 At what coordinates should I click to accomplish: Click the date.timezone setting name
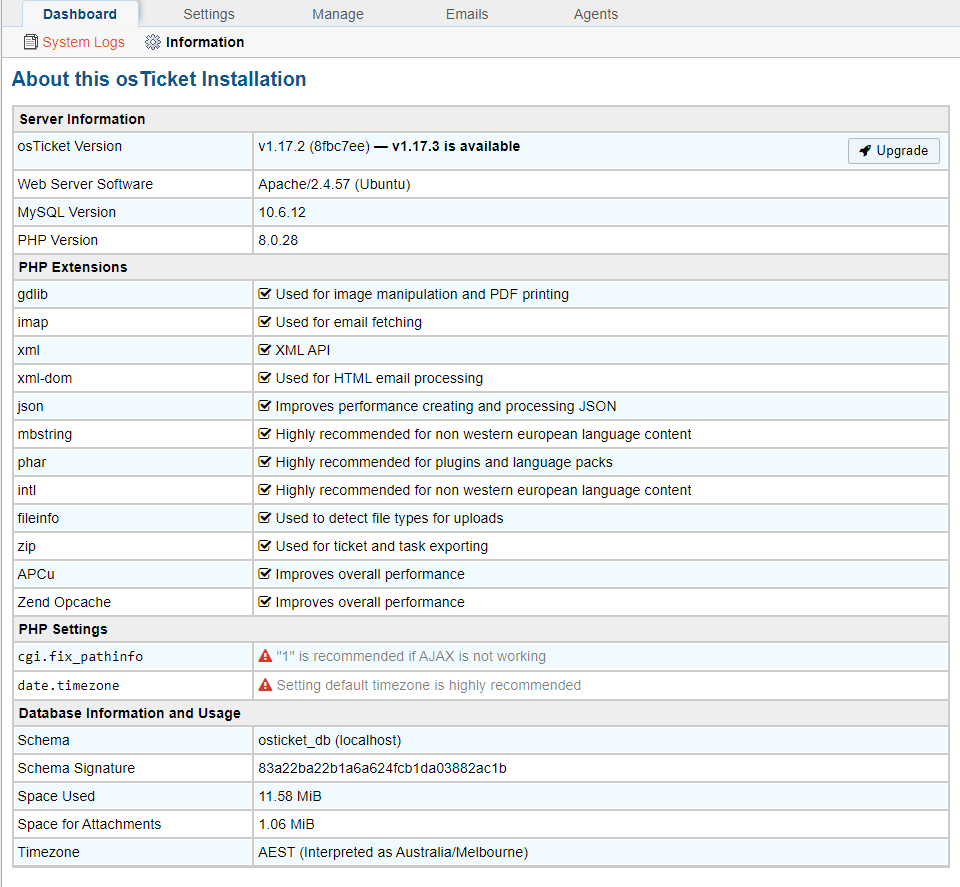pyautogui.click(x=69, y=686)
